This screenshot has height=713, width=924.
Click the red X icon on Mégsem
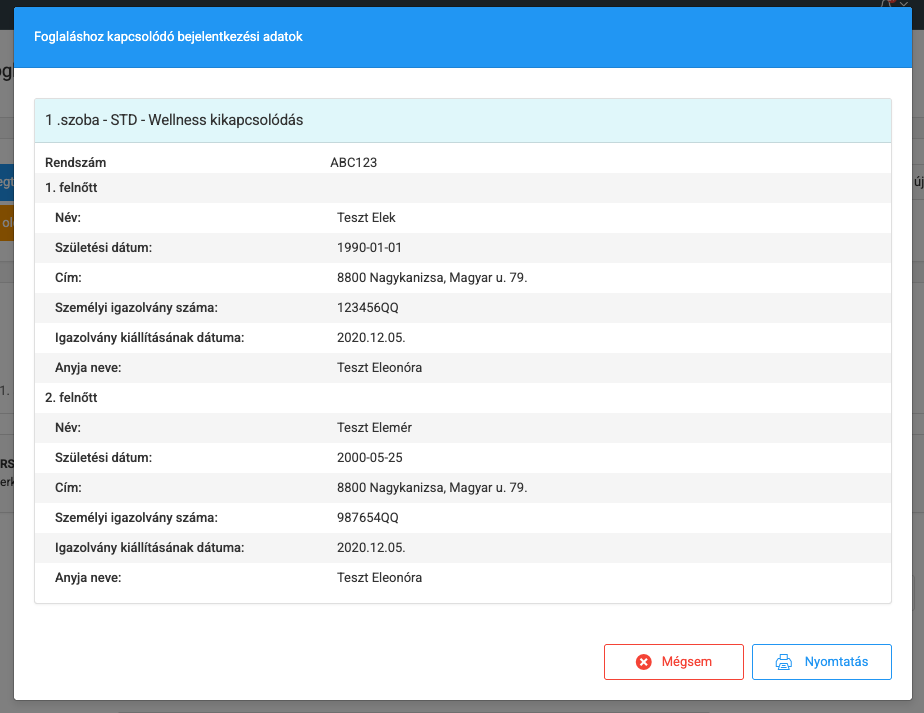pyautogui.click(x=644, y=662)
